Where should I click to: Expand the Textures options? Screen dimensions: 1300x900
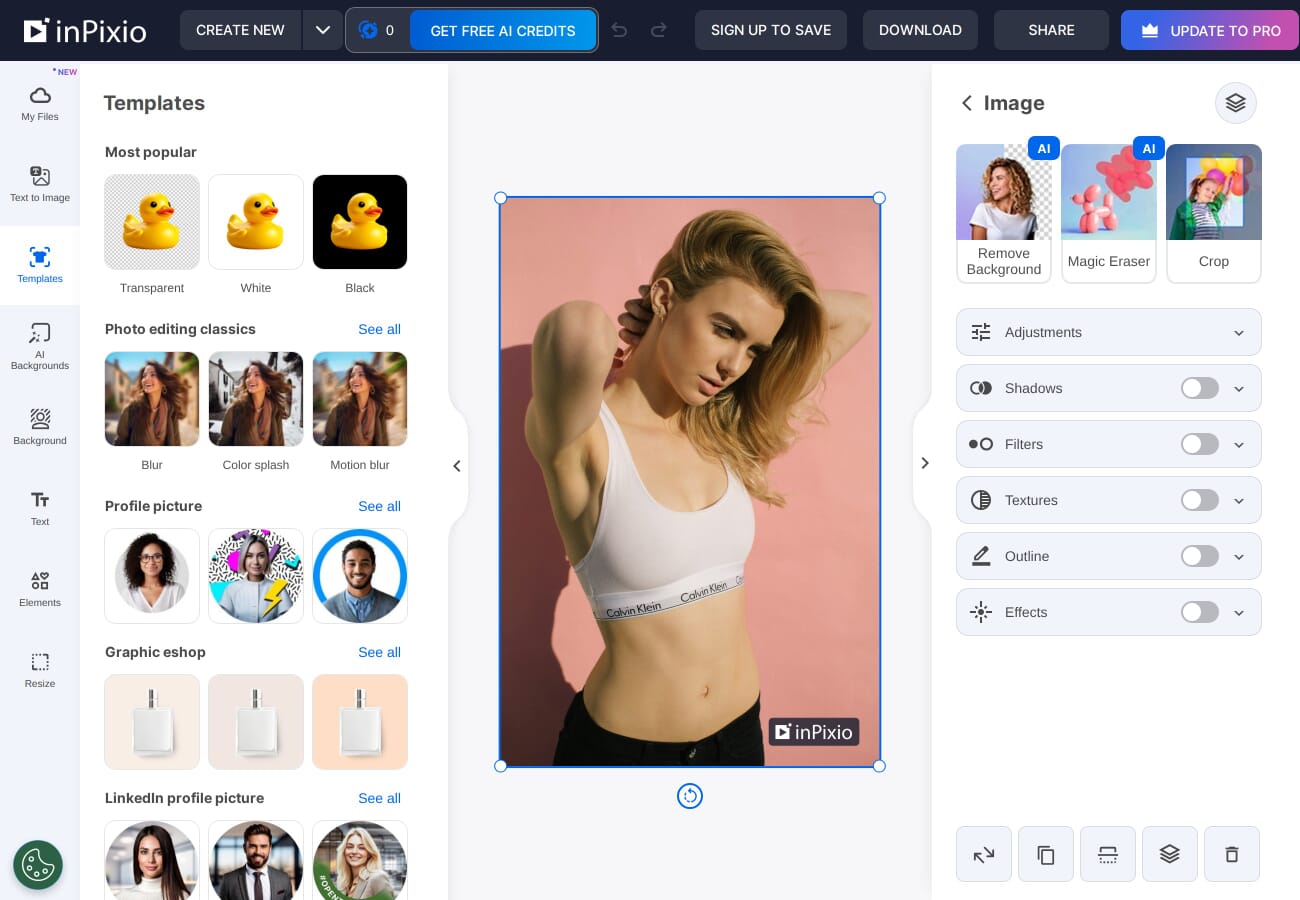[x=1239, y=500]
